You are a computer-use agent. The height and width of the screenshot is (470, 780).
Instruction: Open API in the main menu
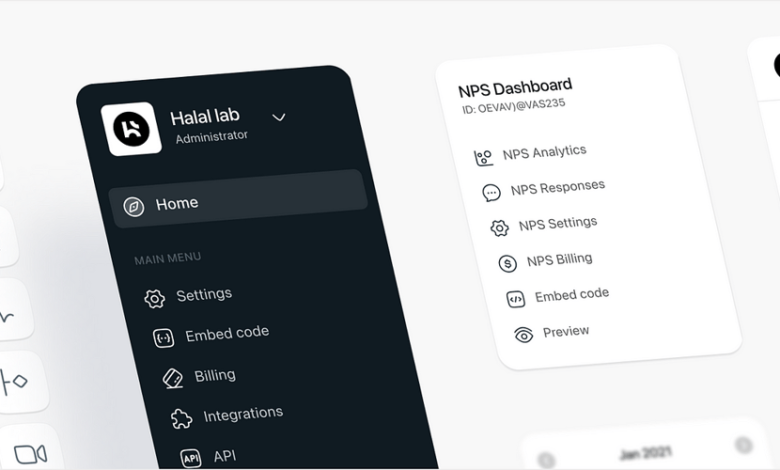[x=225, y=456]
